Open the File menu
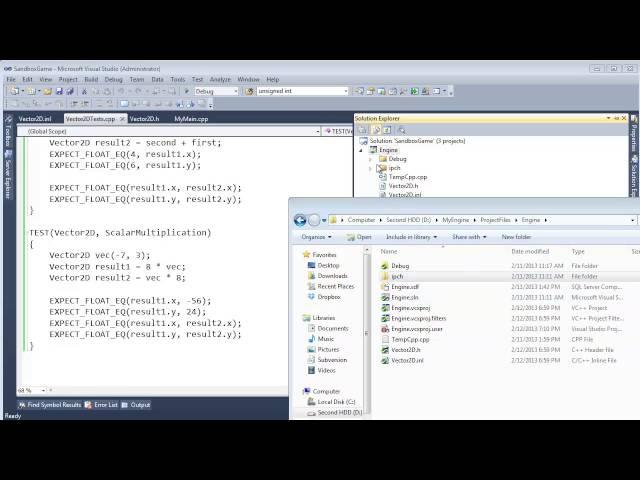The width and height of the screenshot is (640, 480). point(11,79)
